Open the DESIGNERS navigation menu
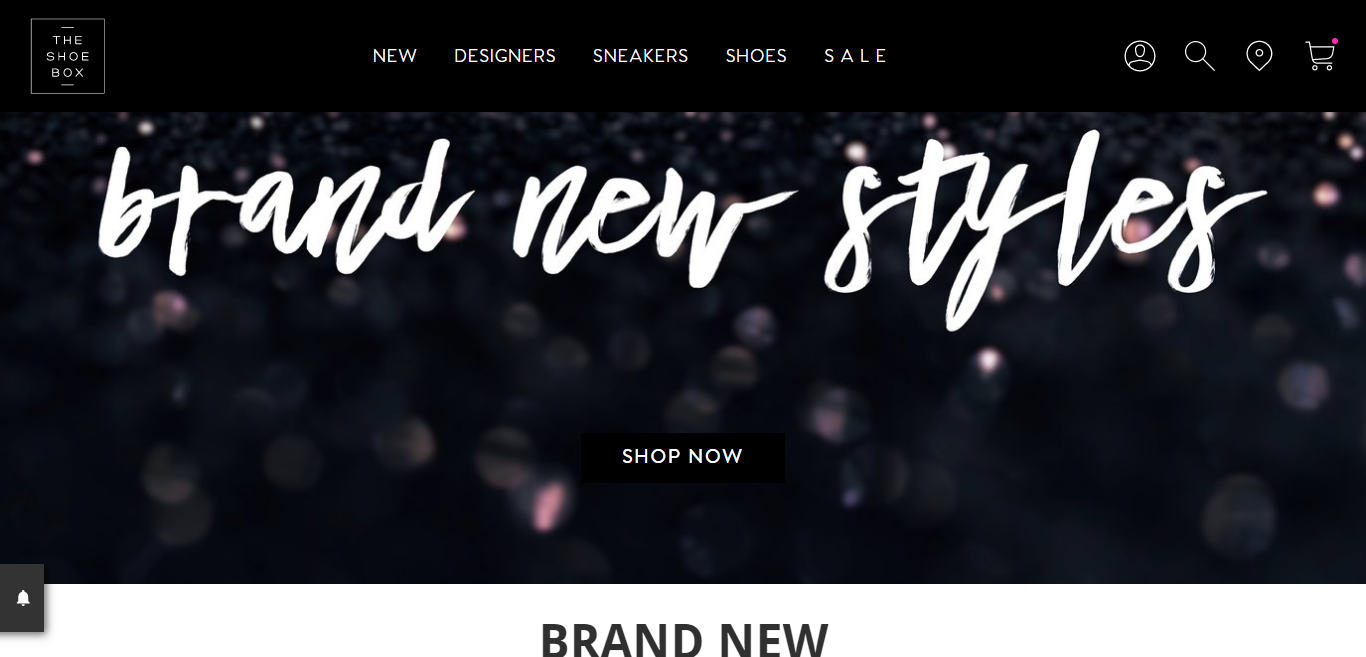Viewport: 1366px width, 657px height. point(505,56)
